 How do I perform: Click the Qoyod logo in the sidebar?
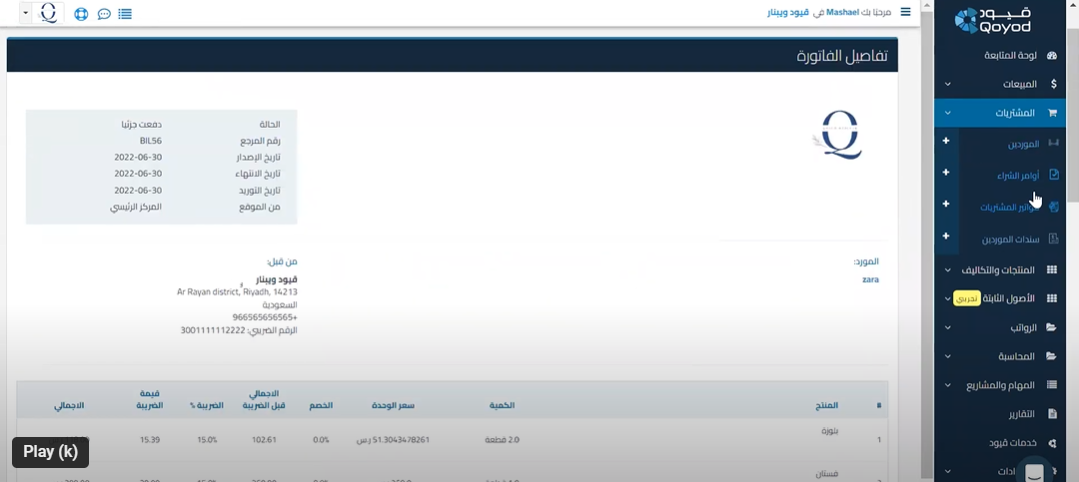(992, 20)
